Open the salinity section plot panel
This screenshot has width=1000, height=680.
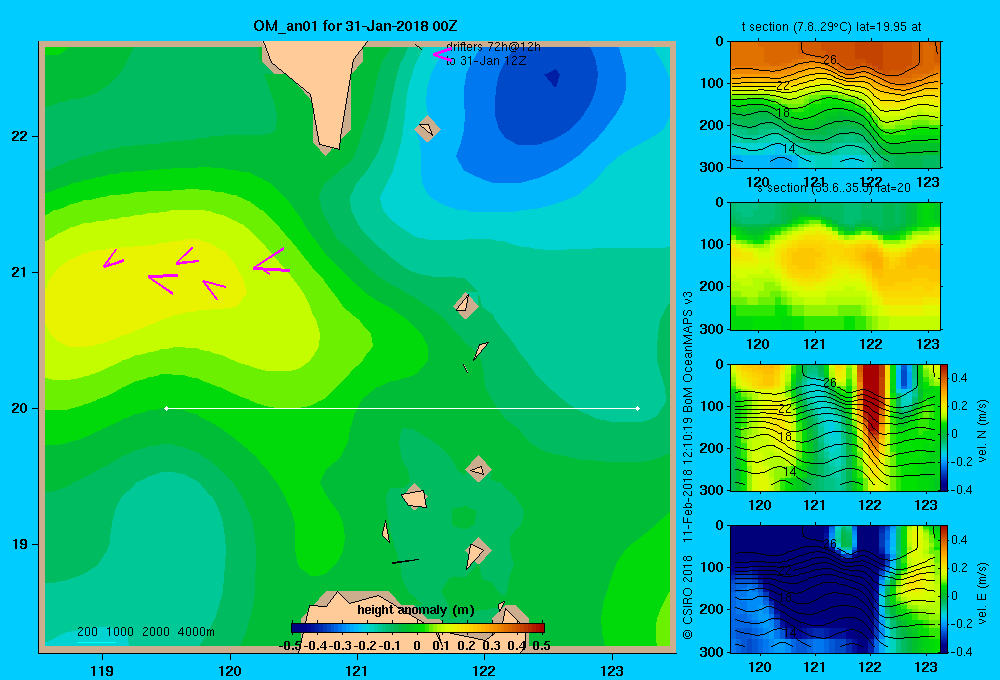(835, 266)
